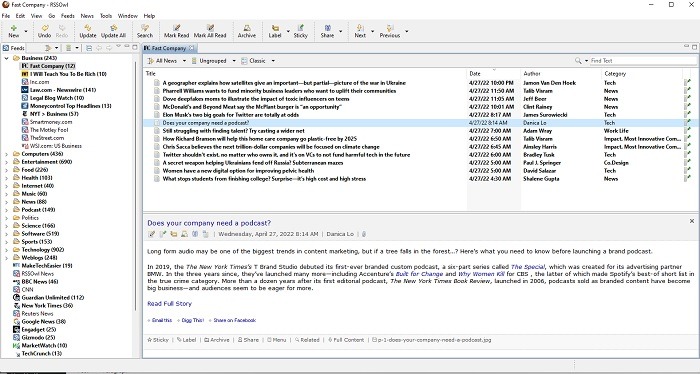Click the Share toolbar icon
The image size is (700, 374).
click(x=327, y=31)
